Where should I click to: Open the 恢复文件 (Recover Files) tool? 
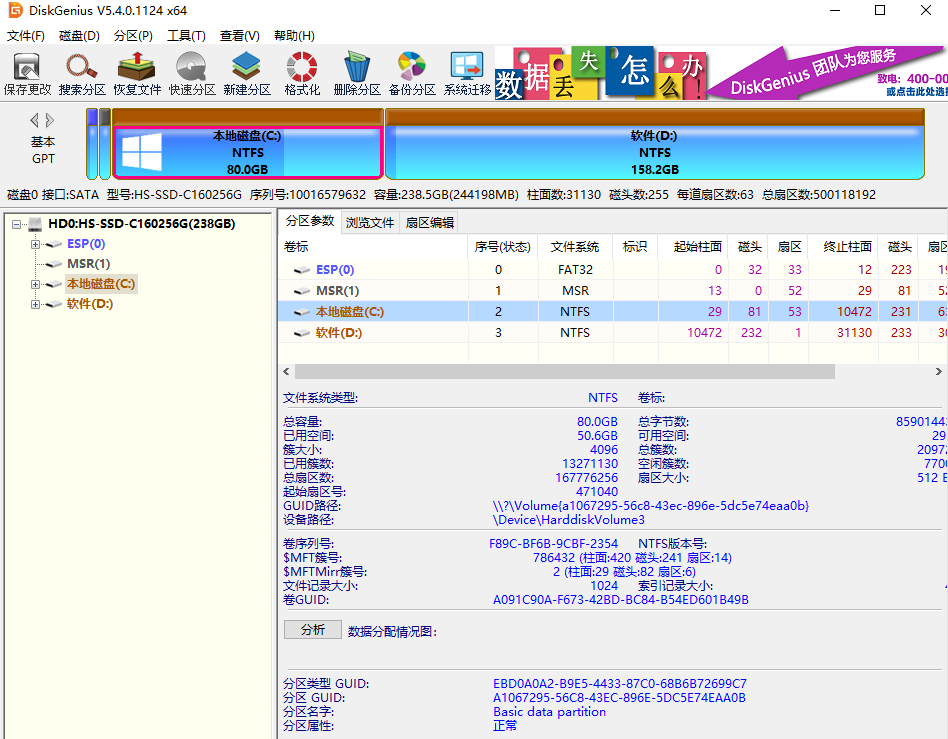[x=137, y=73]
